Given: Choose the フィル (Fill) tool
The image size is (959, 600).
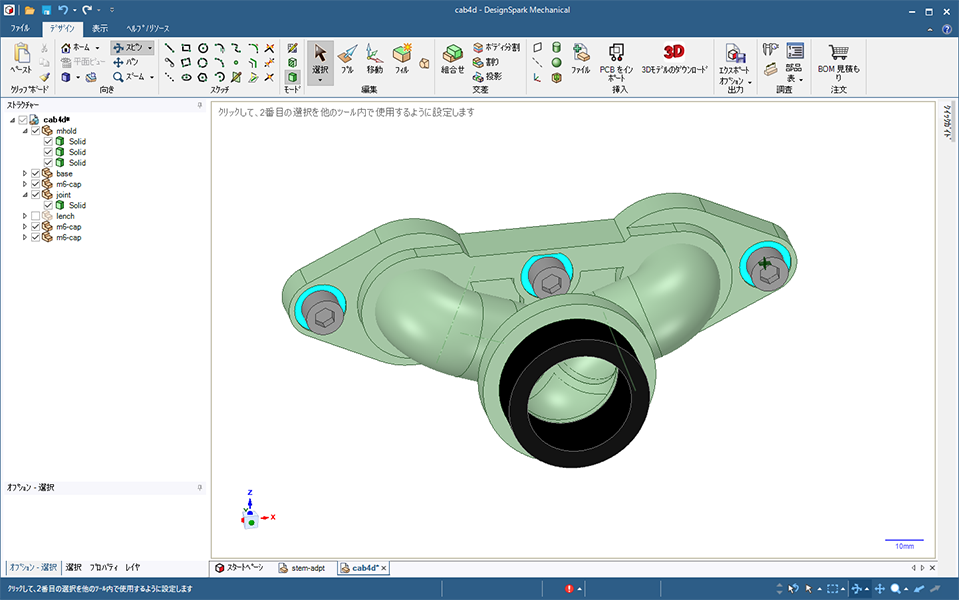Looking at the screenshot, I should click(x=402, y=58).
